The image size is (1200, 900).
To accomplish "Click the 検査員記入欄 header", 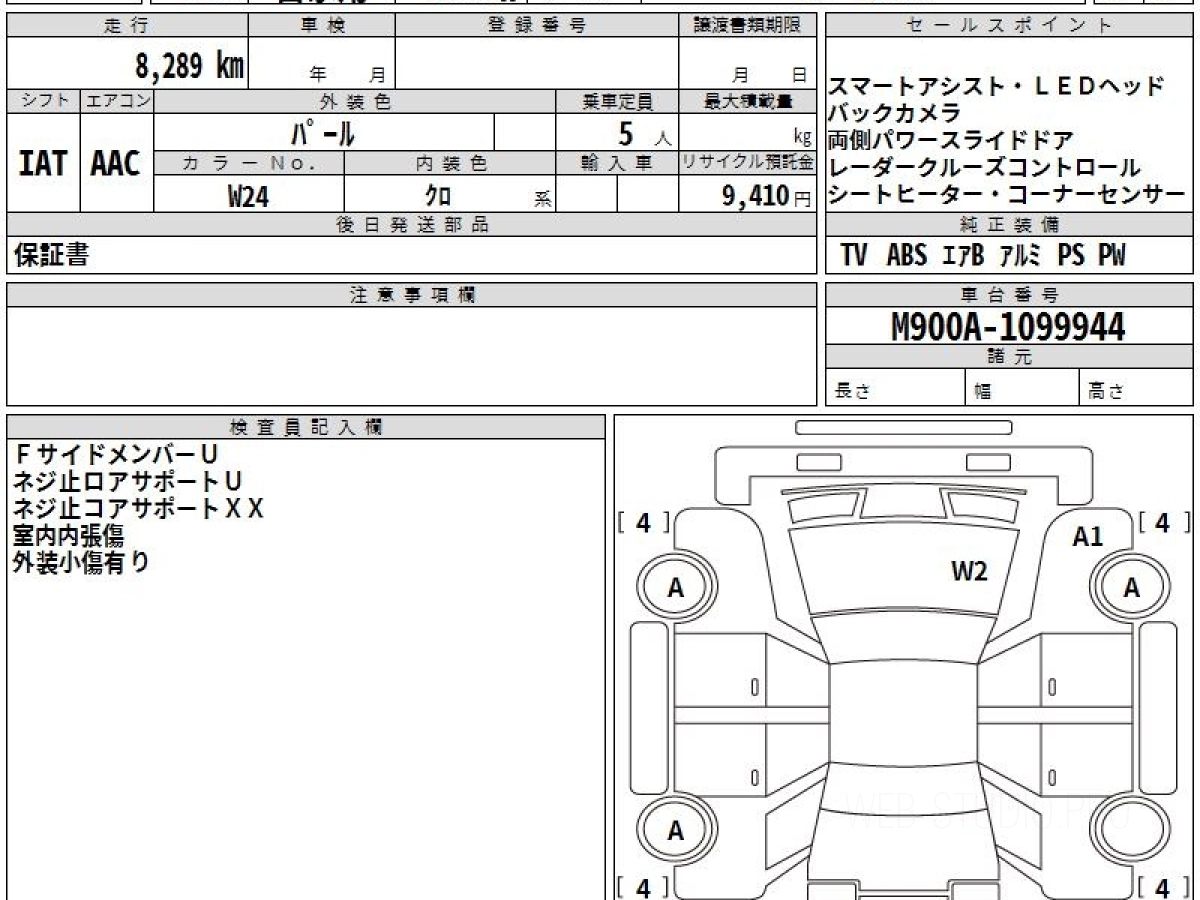I will pyautogui.click(x=306, y=427).
